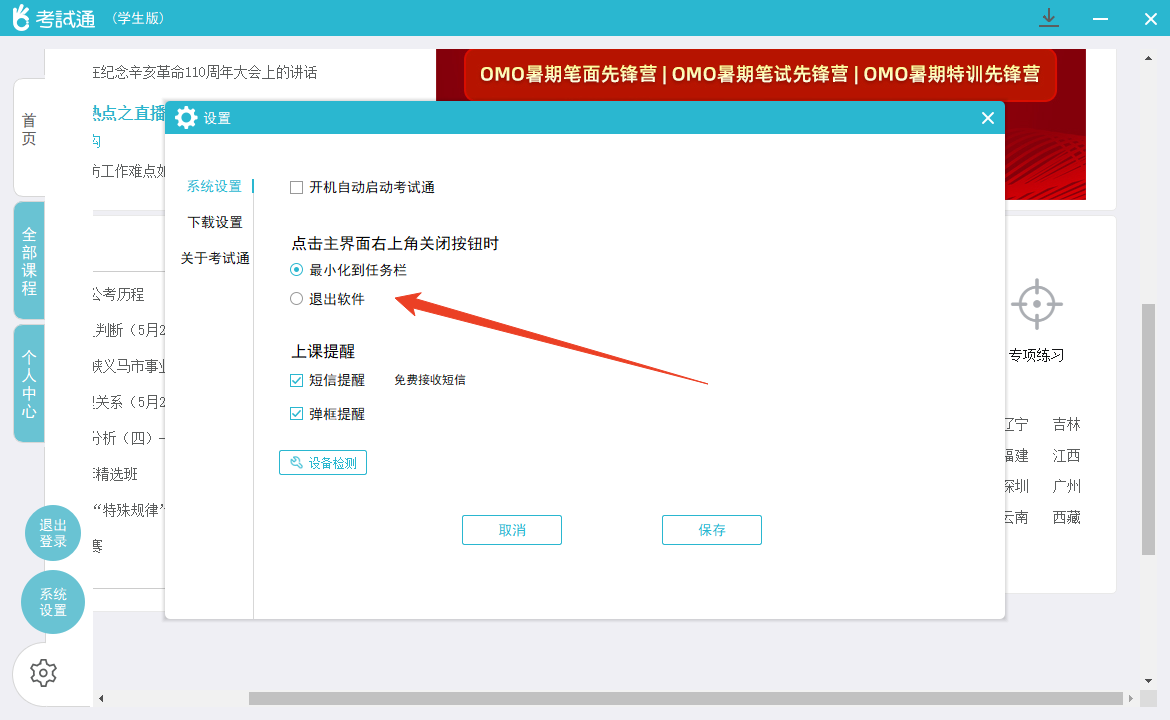
Task: Open the 考试通 app logo menu
Action: click(x=20, y=18)
